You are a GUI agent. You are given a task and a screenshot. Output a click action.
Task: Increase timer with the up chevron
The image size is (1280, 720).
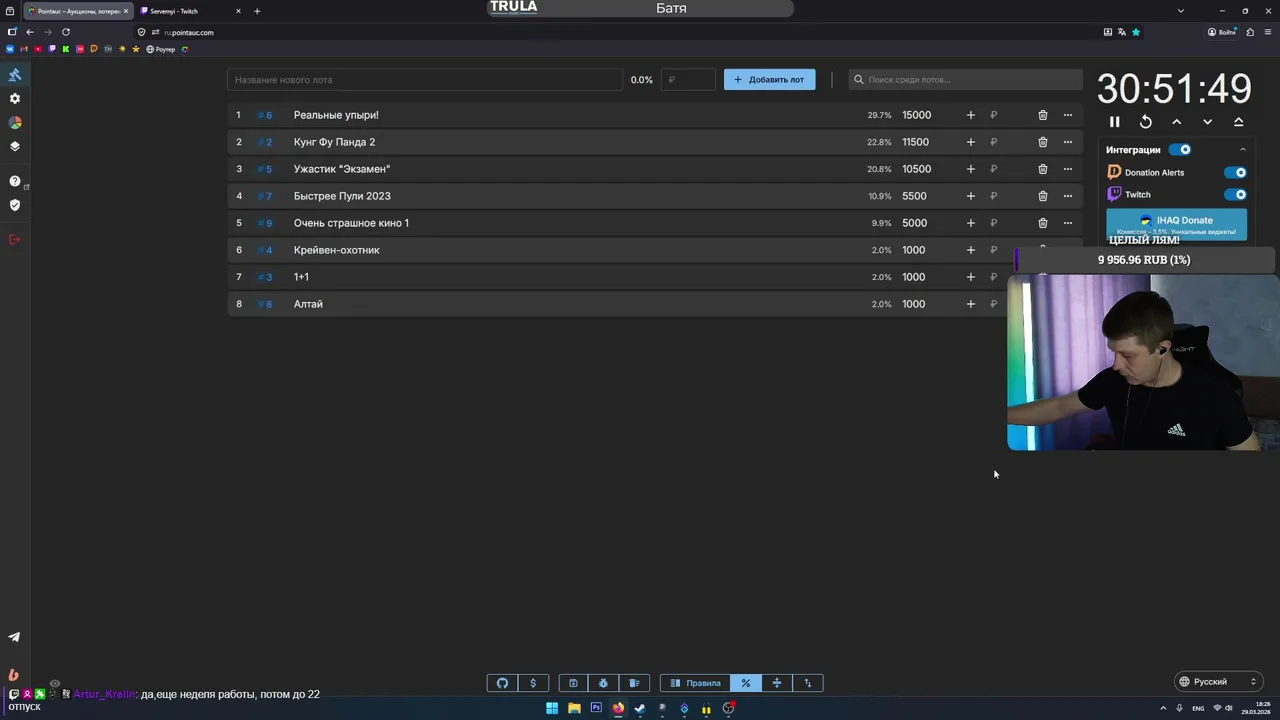click(x=1177, y=122)
